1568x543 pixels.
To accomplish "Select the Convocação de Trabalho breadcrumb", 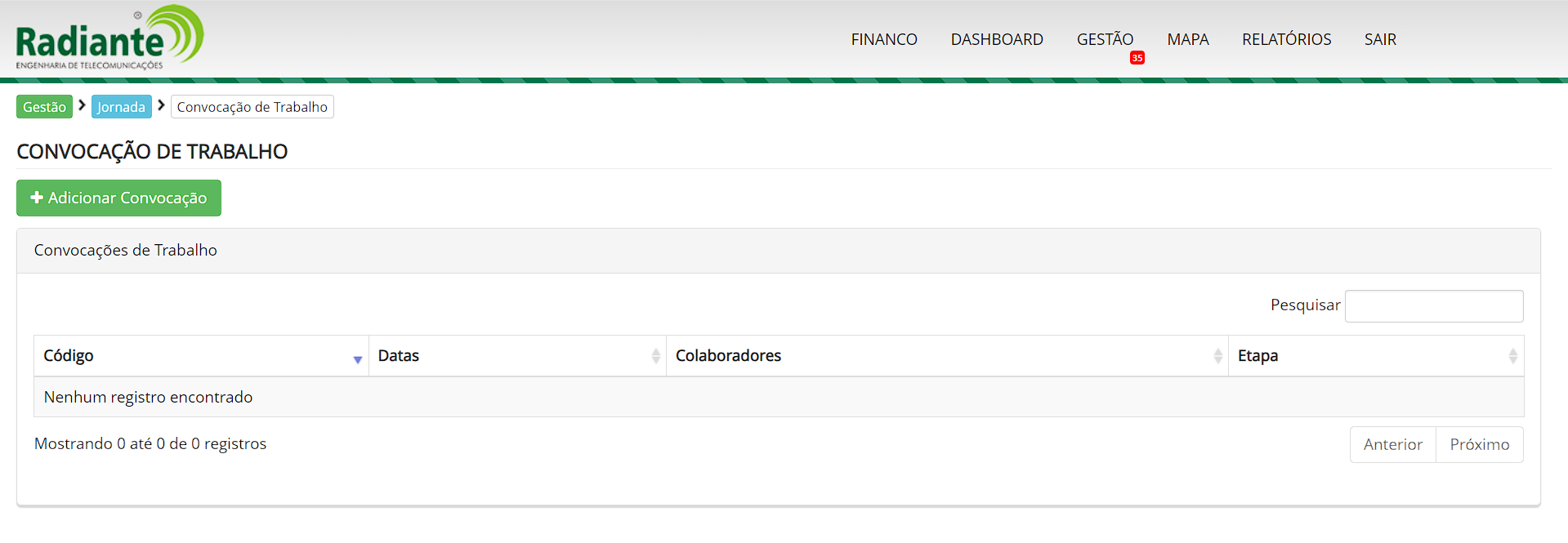I will click(x=252, y=107).
